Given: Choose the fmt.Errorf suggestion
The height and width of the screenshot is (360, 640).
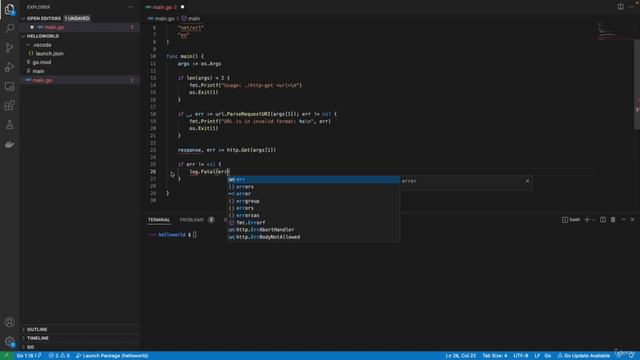Looking at the screenshot, I should coord(313,223).
